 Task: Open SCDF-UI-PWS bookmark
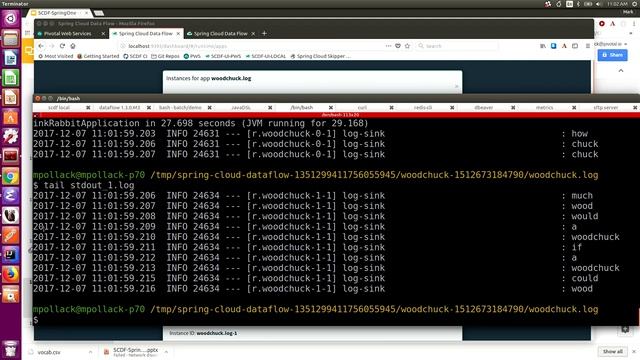223,56
